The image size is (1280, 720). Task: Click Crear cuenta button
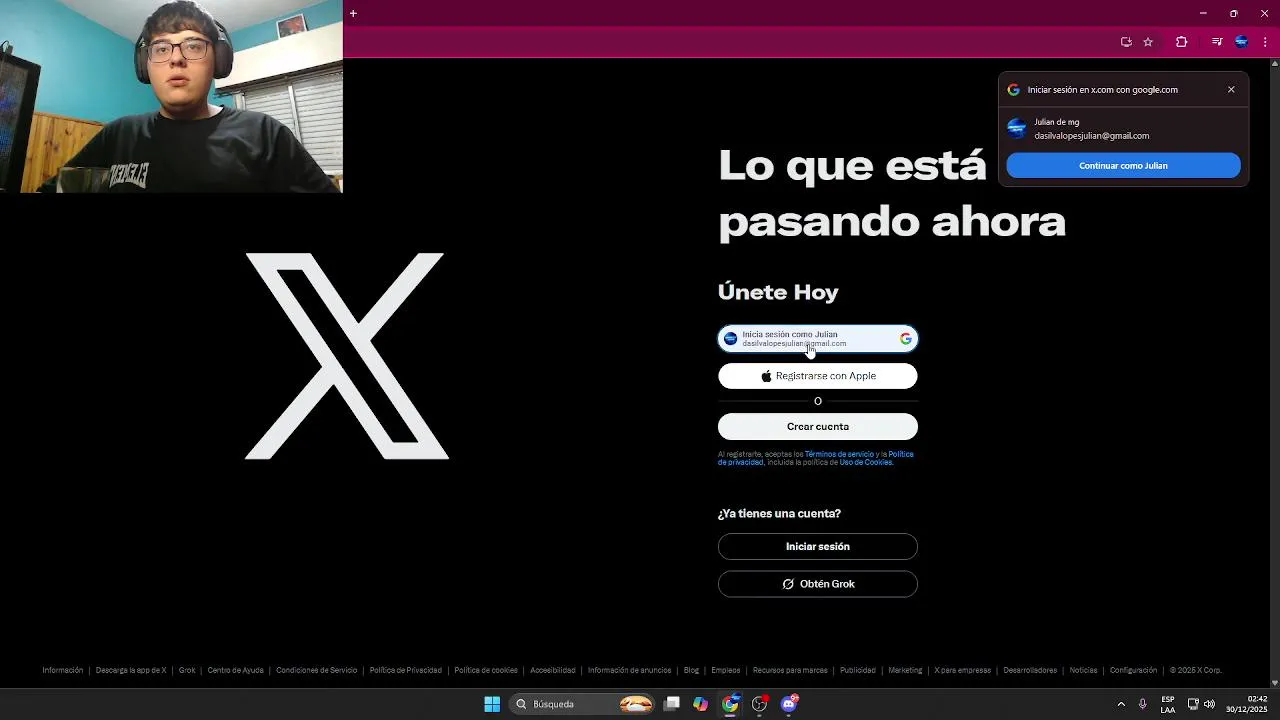(818, 426)
